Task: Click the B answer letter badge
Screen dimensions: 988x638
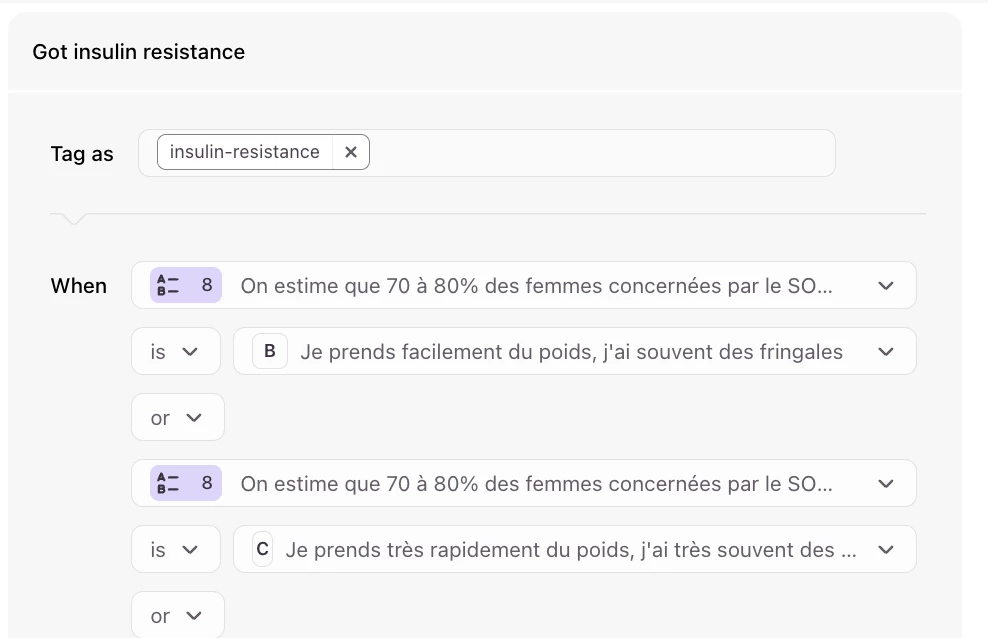Action: coord(270,352)
